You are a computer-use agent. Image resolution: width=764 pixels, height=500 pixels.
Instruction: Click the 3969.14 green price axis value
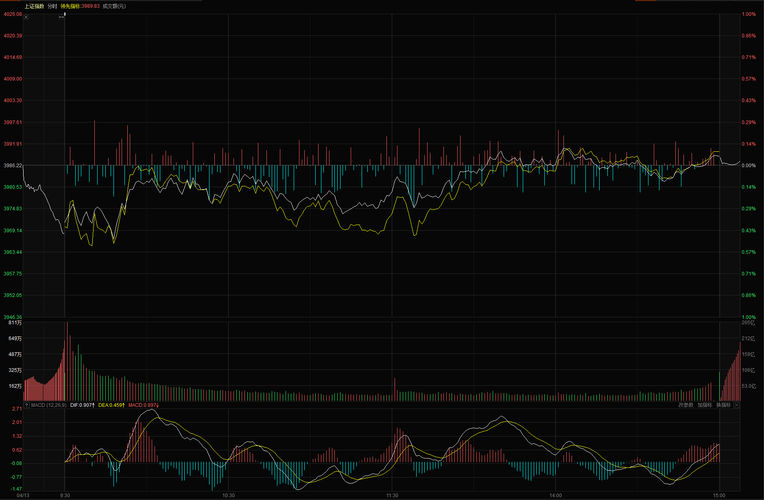coord(13,231)
